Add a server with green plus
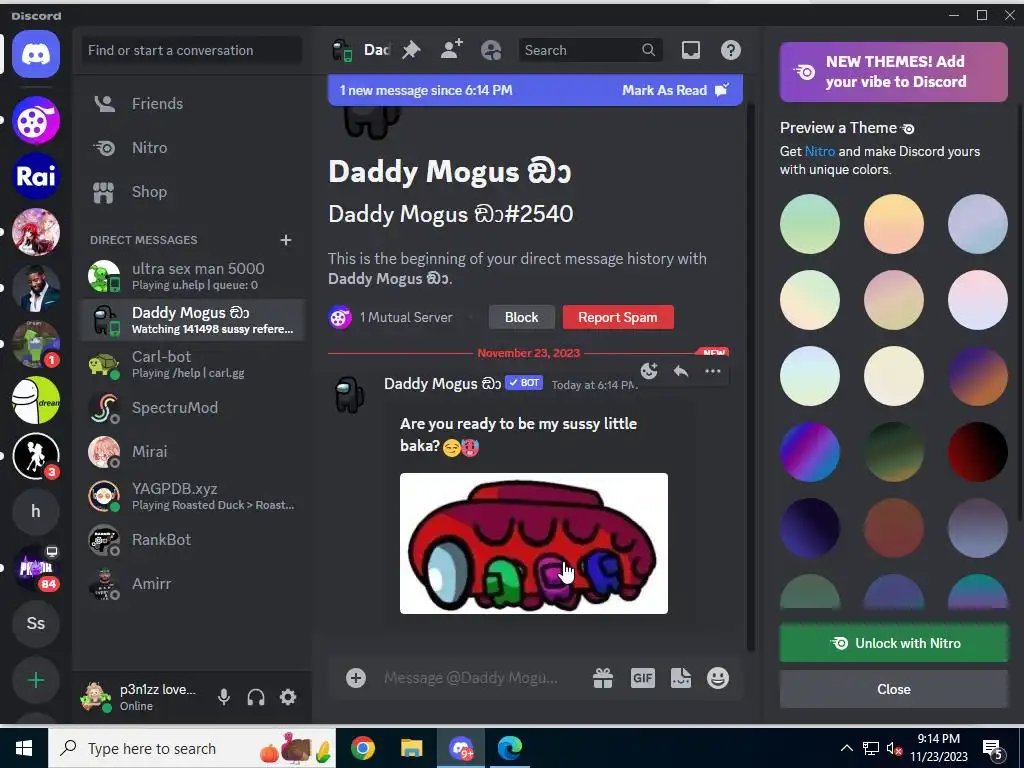Viewport: 1024px width, 768px height. click(36, 680)
